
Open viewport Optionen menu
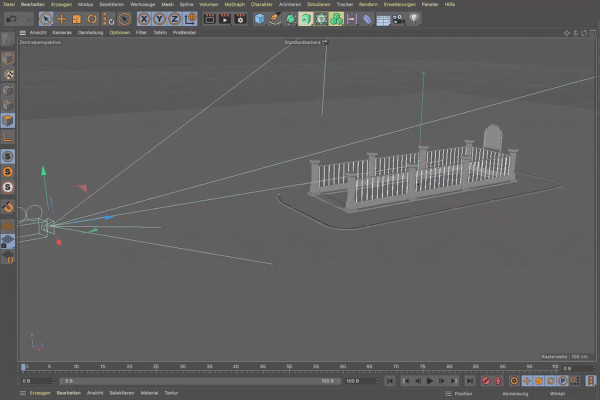[120, 33]
